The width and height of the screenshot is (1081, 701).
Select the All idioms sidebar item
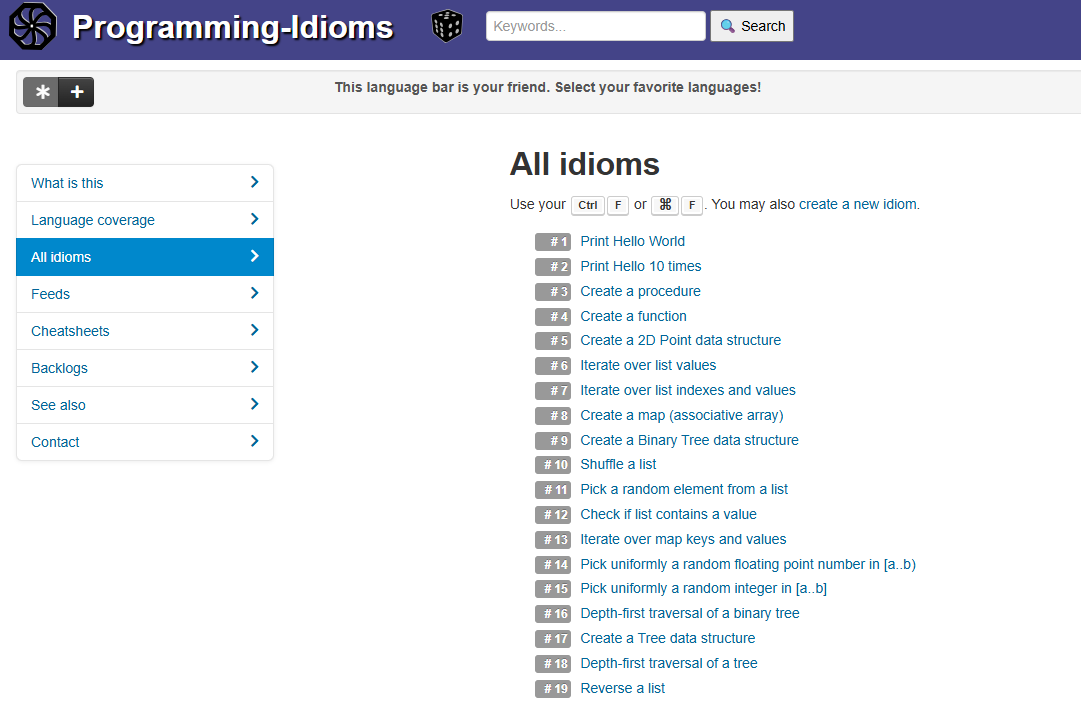click(145, 257)
